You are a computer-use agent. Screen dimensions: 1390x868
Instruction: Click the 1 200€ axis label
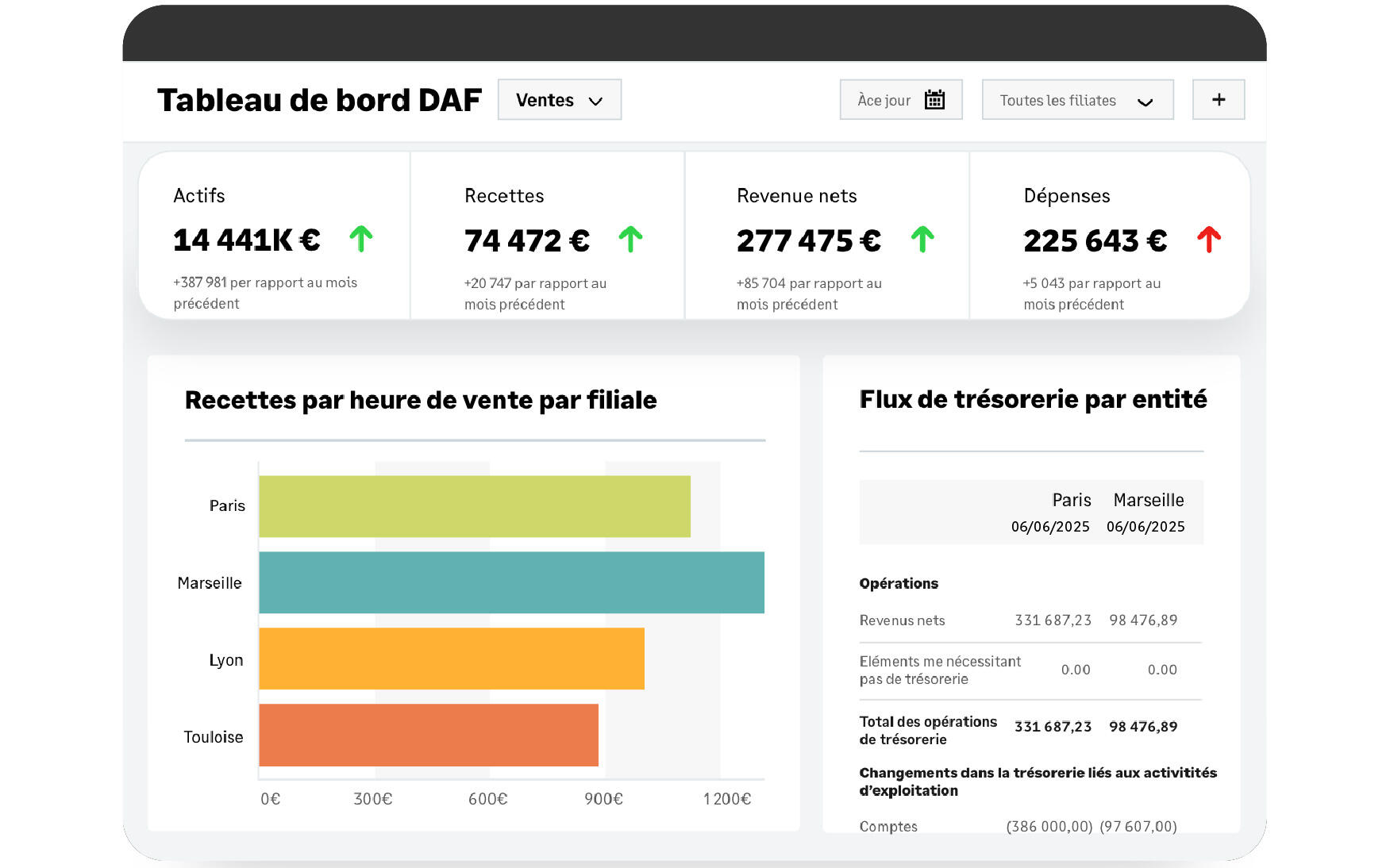[727, 799]
